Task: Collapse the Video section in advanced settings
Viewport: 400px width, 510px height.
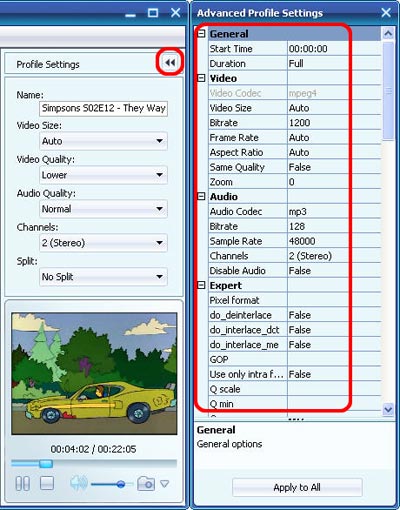Action: point(201,78)
